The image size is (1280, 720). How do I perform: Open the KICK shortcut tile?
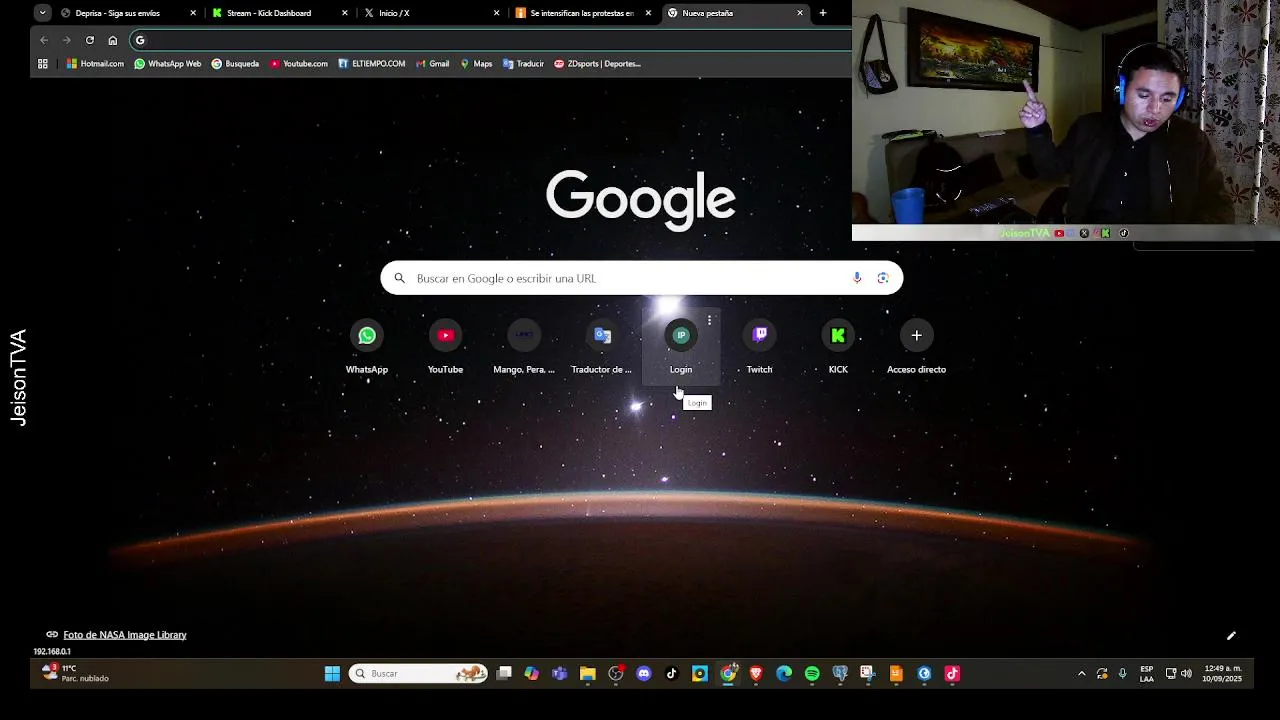[838, 348]
